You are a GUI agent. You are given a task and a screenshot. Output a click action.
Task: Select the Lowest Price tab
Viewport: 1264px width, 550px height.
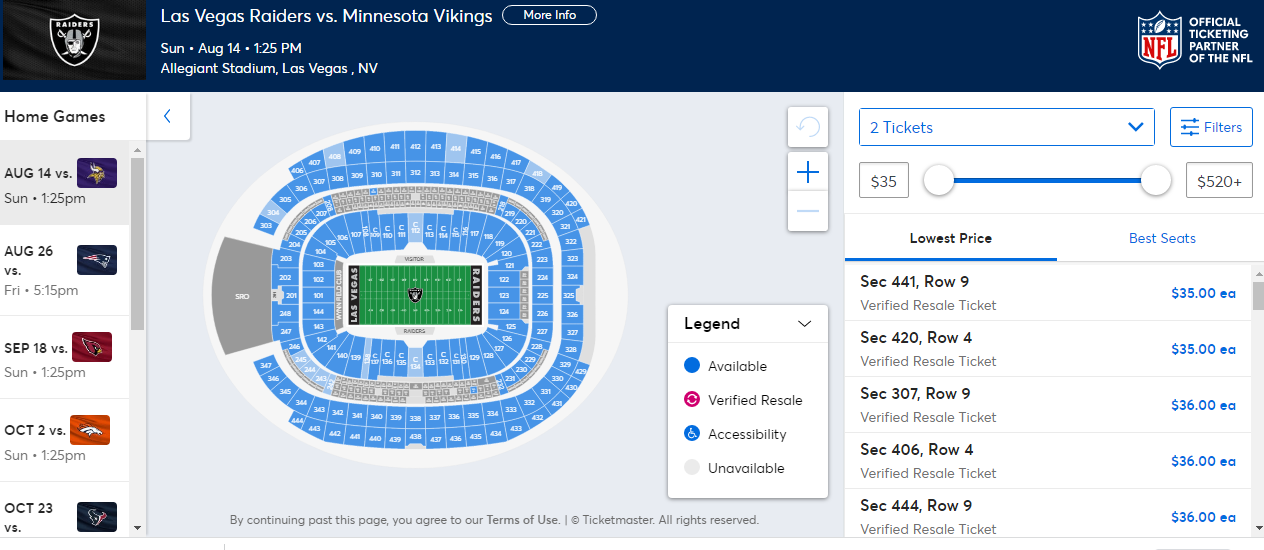click(950, 238)
